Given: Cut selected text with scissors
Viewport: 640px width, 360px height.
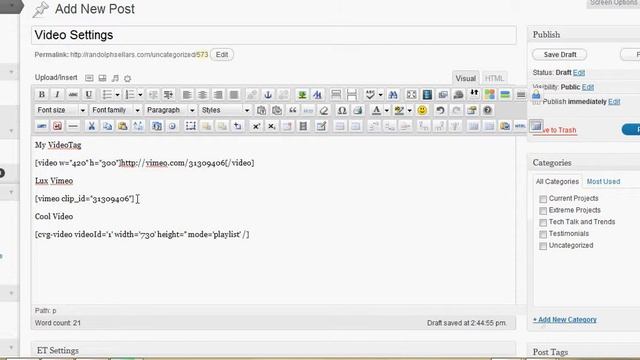Looking at the screenshot, I should pos(92,126).
